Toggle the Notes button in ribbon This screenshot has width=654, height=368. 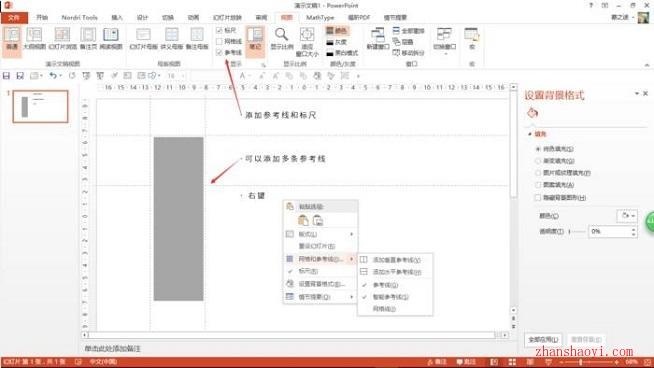click(x=255, y=39)
